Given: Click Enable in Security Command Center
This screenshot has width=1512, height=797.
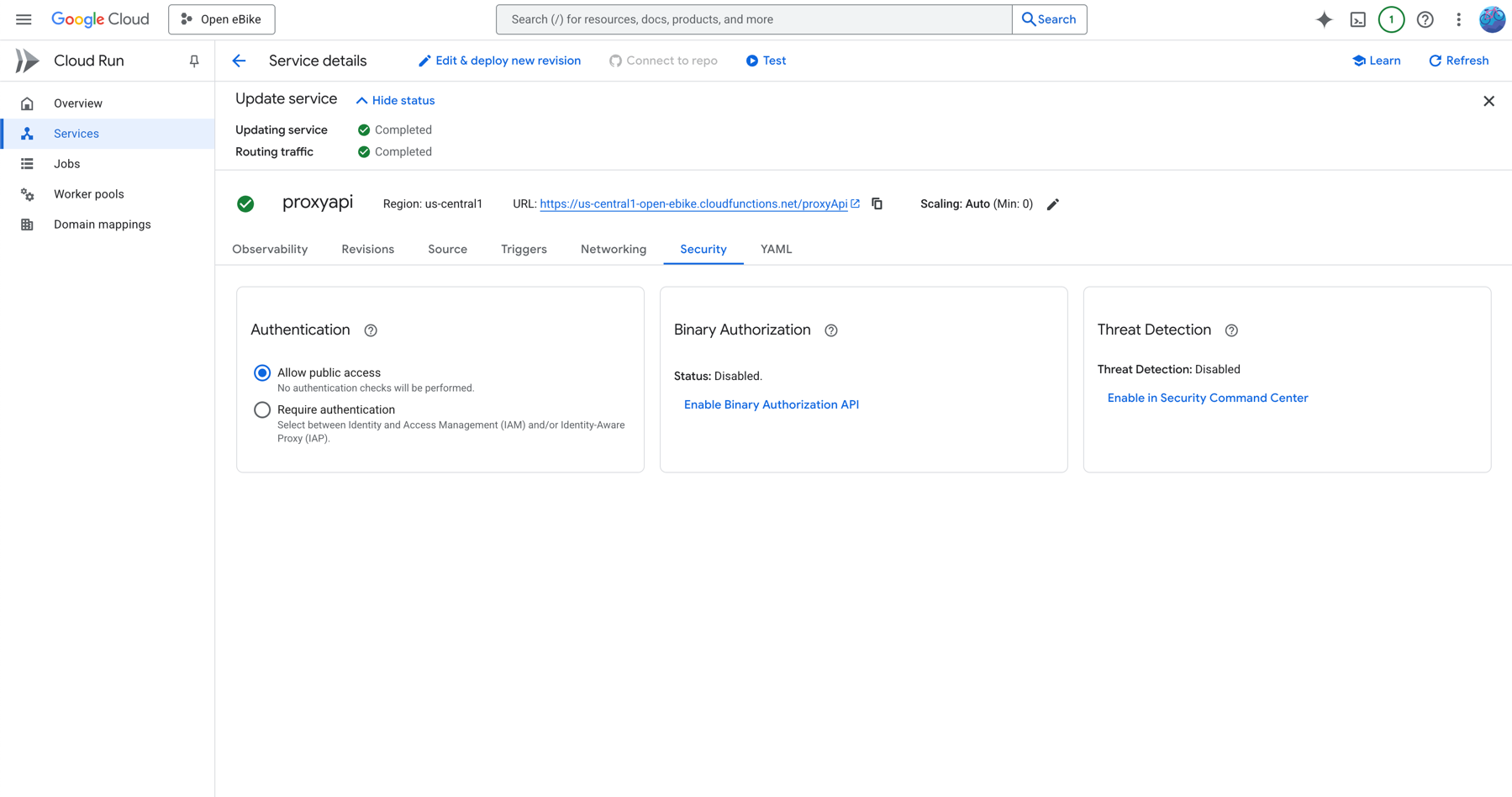Looking at the screenshot, I should (x=1208, y=398).
